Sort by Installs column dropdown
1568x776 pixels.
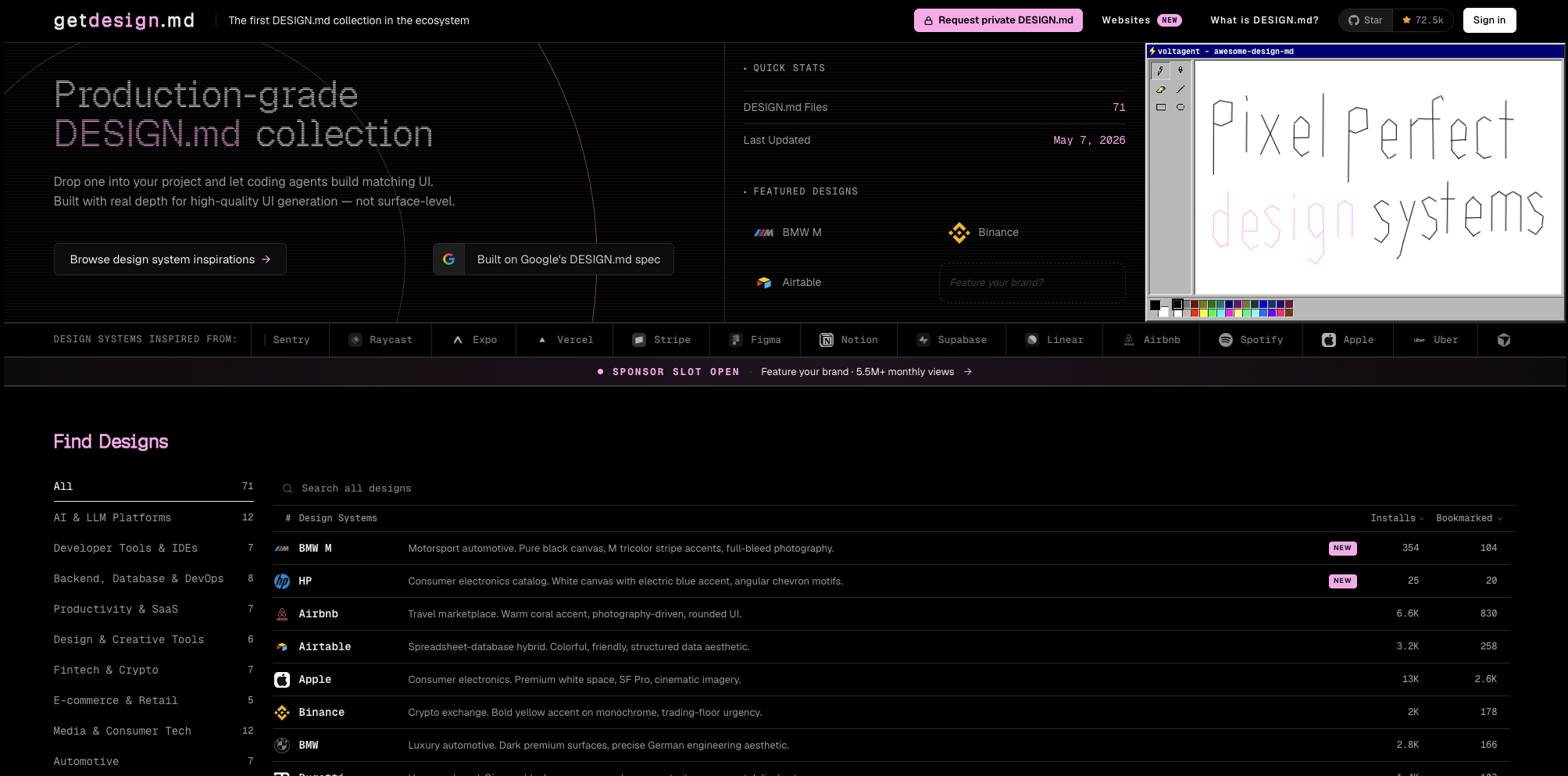coord(1397,518)
